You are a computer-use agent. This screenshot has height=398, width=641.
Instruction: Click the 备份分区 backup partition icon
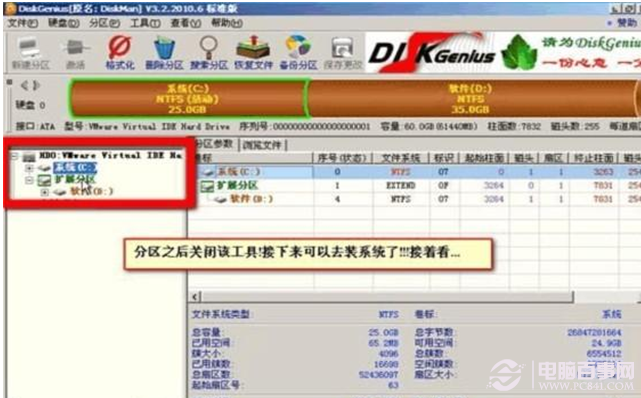(298, 53)
